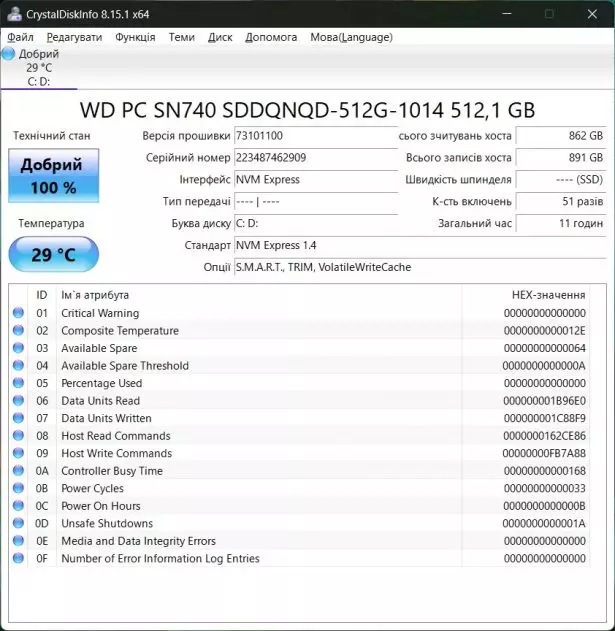Image resolution: width=615 pixels, height=631 pixels.
Task: Click the disk status orb in the drive tab
Action: pos(9,54)
